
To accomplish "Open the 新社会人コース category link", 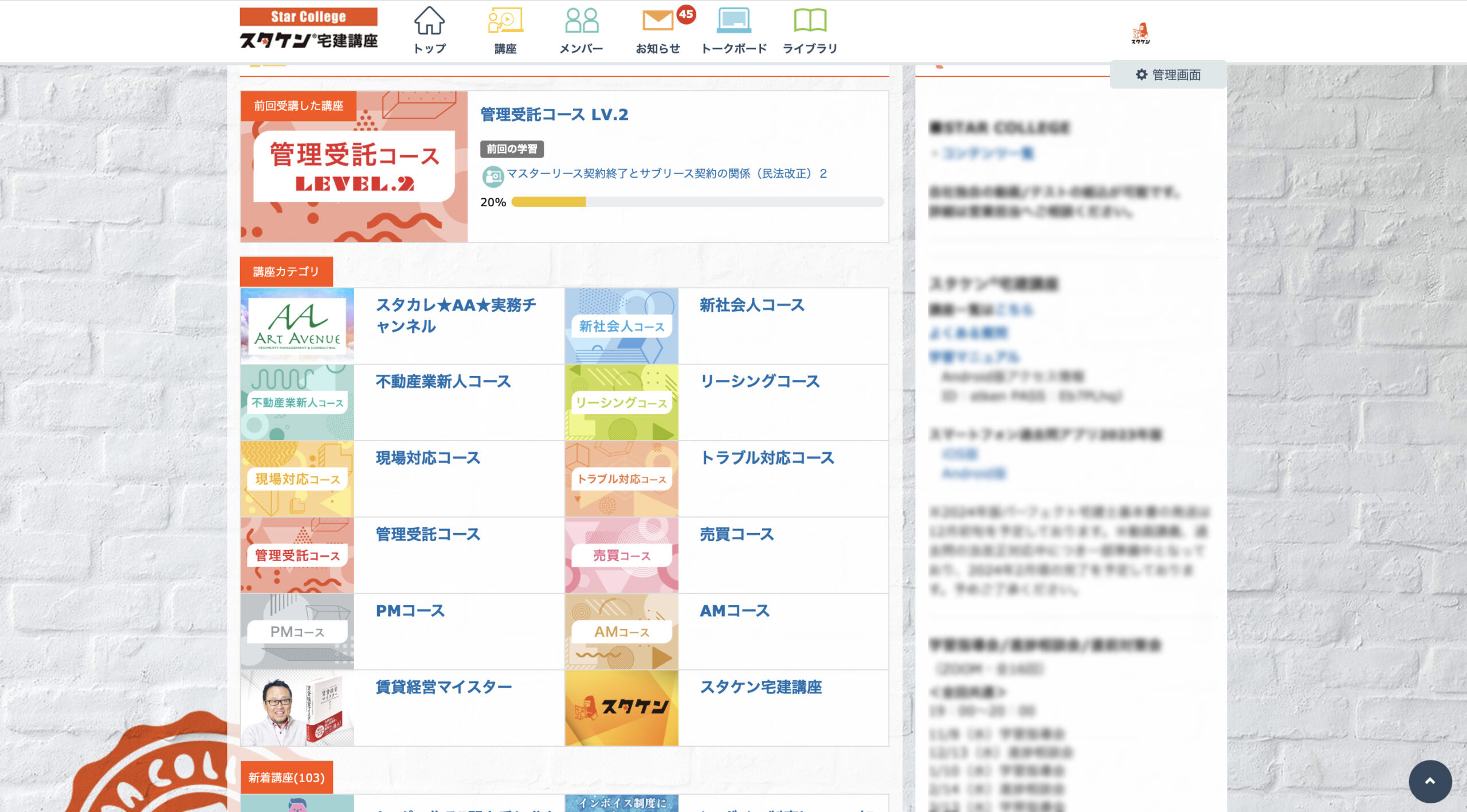I will click(752, 305).
